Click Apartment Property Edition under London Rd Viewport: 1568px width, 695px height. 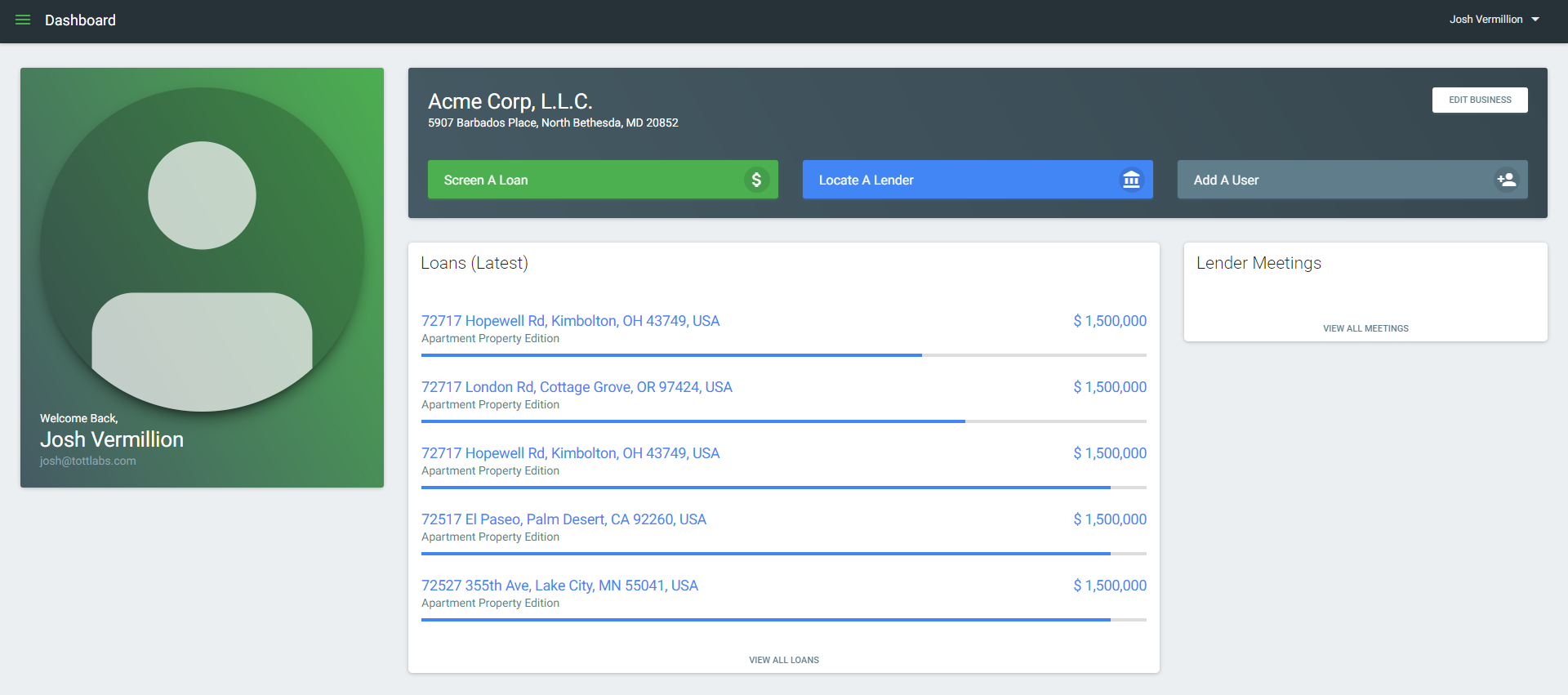pyautogui.click(x=490, y=404)
